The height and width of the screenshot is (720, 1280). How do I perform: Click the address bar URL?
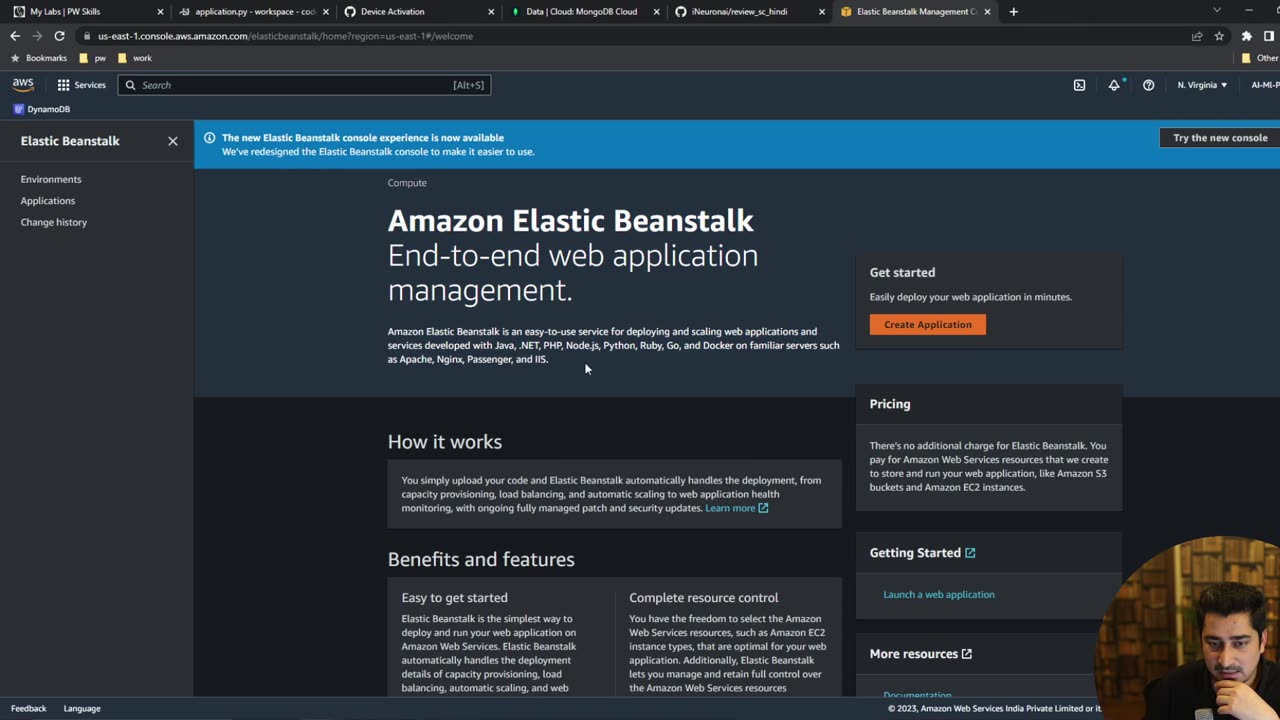click(x=285, y=36)
